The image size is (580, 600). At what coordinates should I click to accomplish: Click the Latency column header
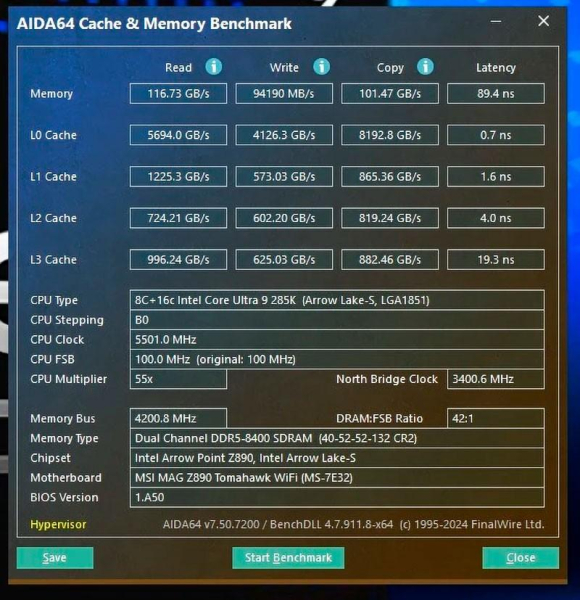click(x=496, y=68)
